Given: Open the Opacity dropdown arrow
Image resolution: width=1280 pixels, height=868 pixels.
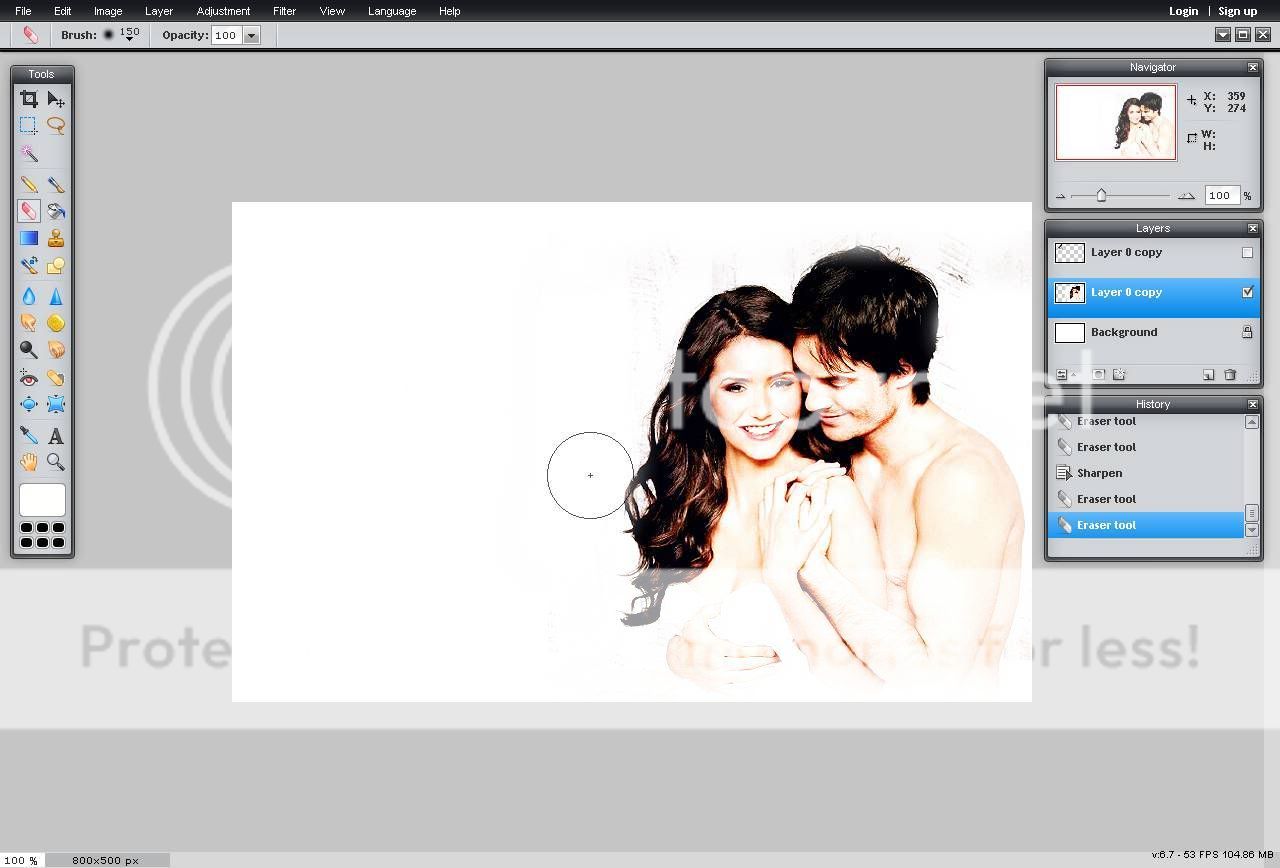Looking at the screenshot, I should [251, 35].
